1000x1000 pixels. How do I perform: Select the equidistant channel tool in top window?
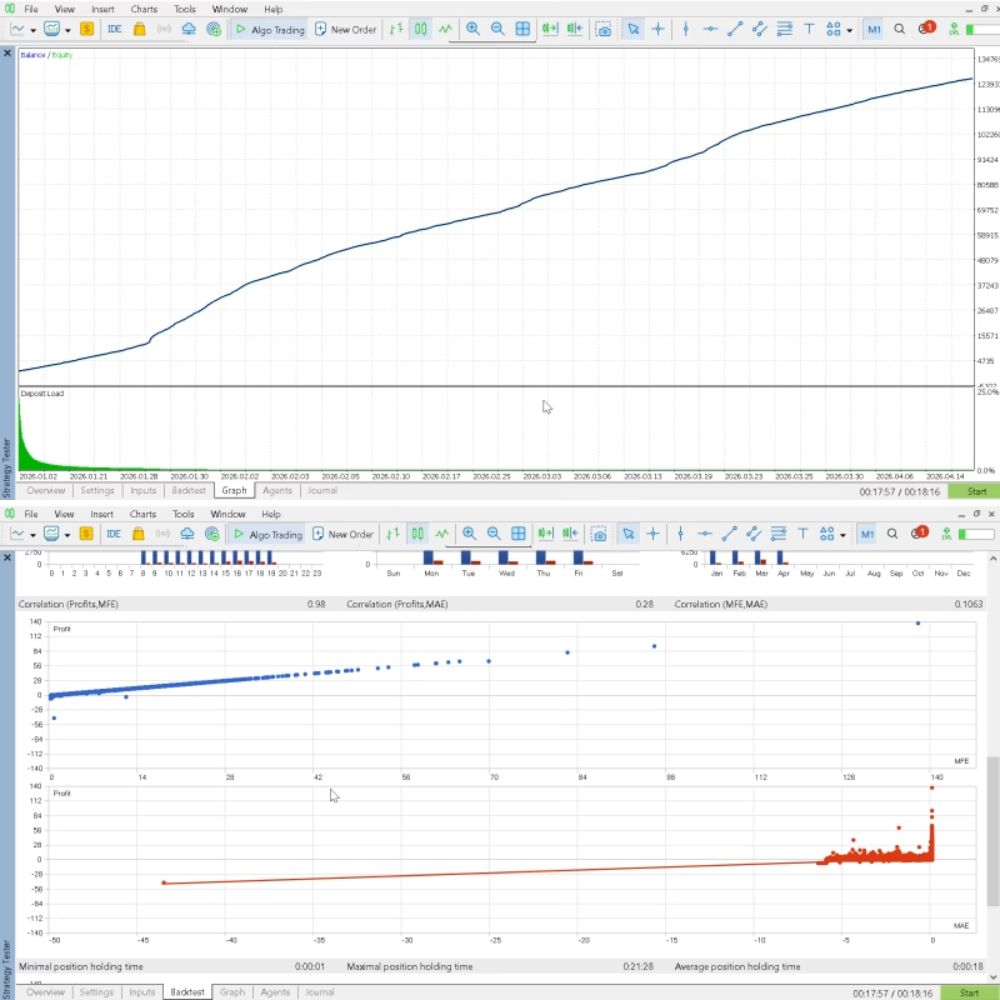(760, 29)
